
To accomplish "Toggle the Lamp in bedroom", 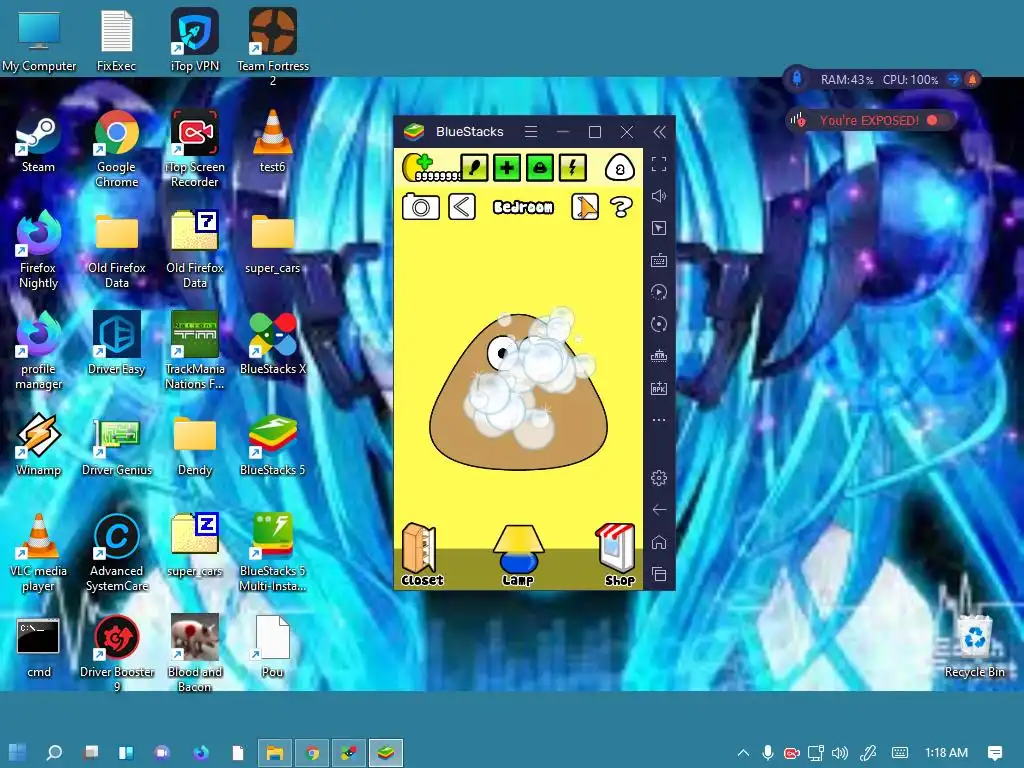I will coord(518,556).
